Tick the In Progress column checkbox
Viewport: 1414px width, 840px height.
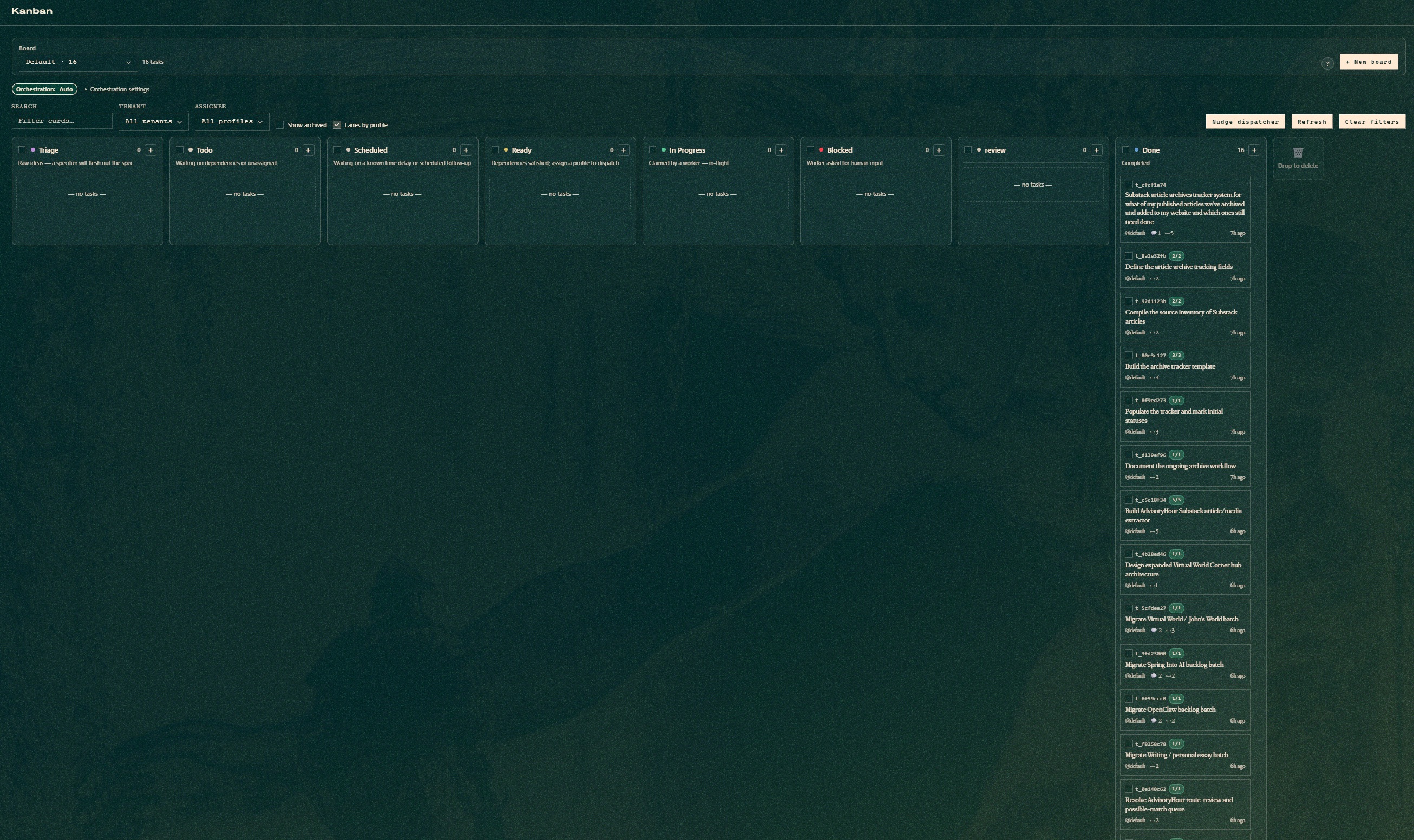(653, 150)
